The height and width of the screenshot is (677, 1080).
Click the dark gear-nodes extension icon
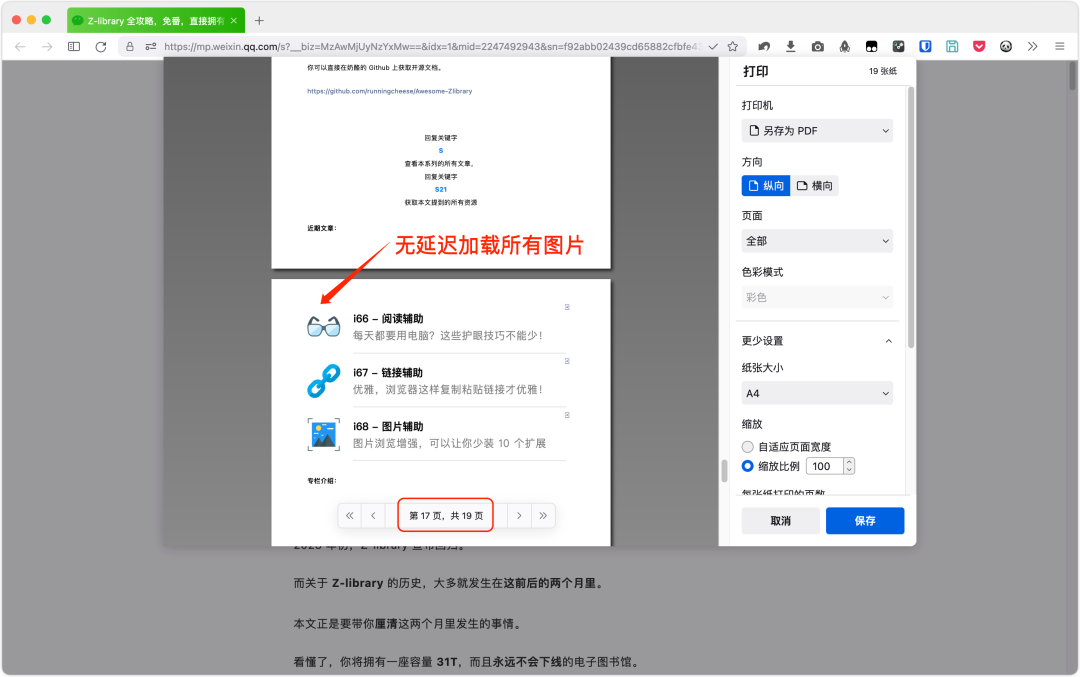pos(898,47)
